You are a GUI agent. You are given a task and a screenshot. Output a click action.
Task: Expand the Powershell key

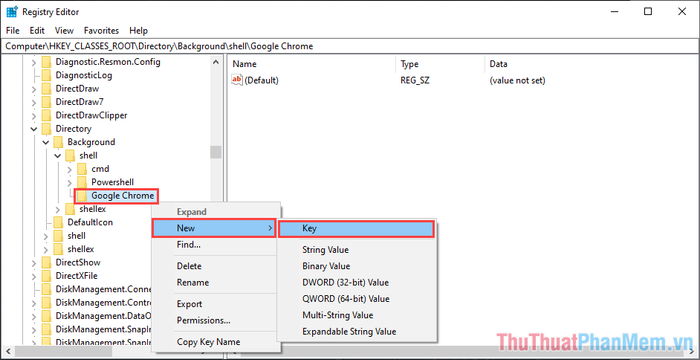coord(70,183)
